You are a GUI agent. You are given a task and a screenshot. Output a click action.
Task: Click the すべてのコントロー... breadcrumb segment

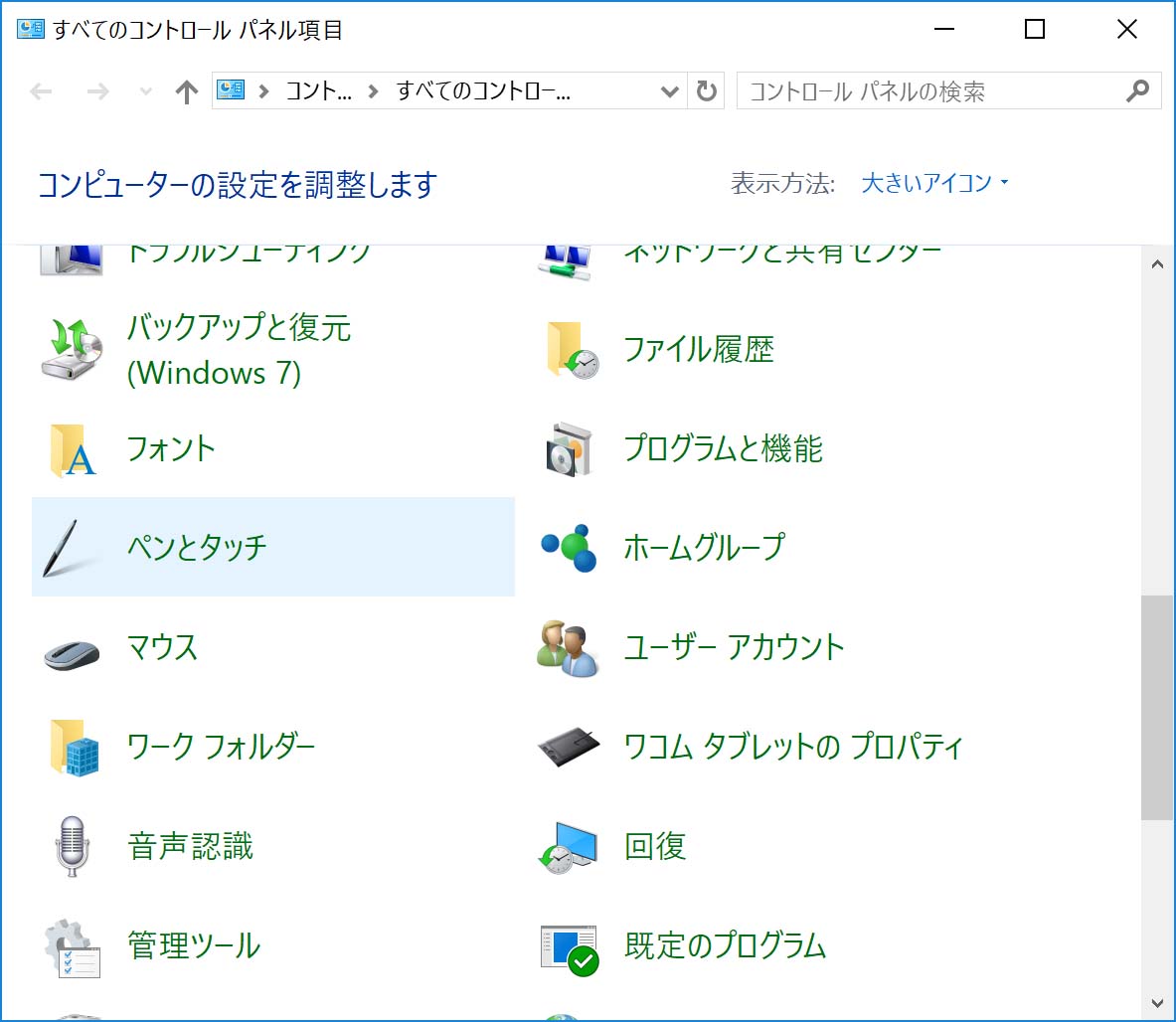[483, 91]
